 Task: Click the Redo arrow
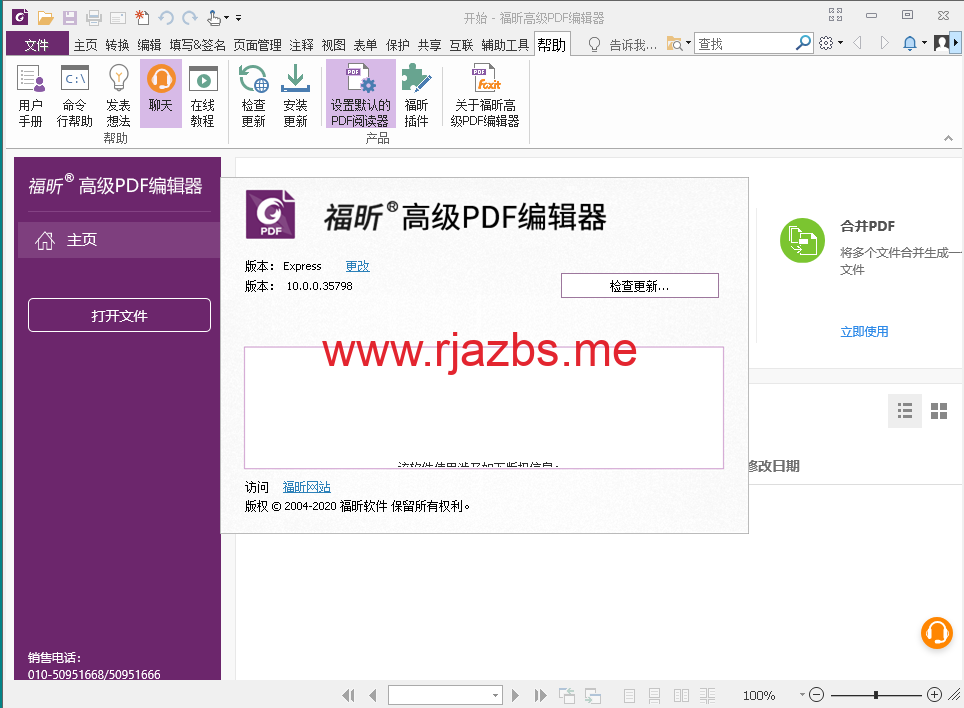(190, 18)
